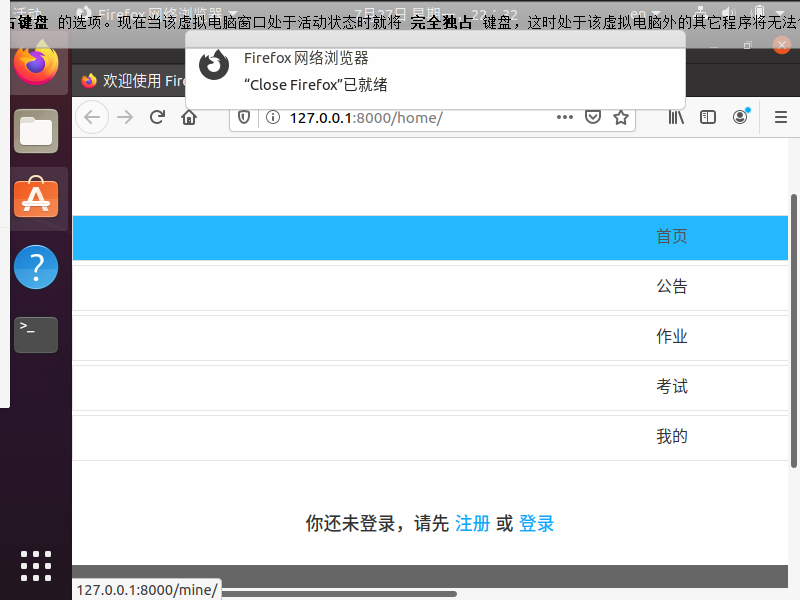This screenshot has width=800, height=600.
Task: Open the Firefox account icon
Action: point(740,117)
